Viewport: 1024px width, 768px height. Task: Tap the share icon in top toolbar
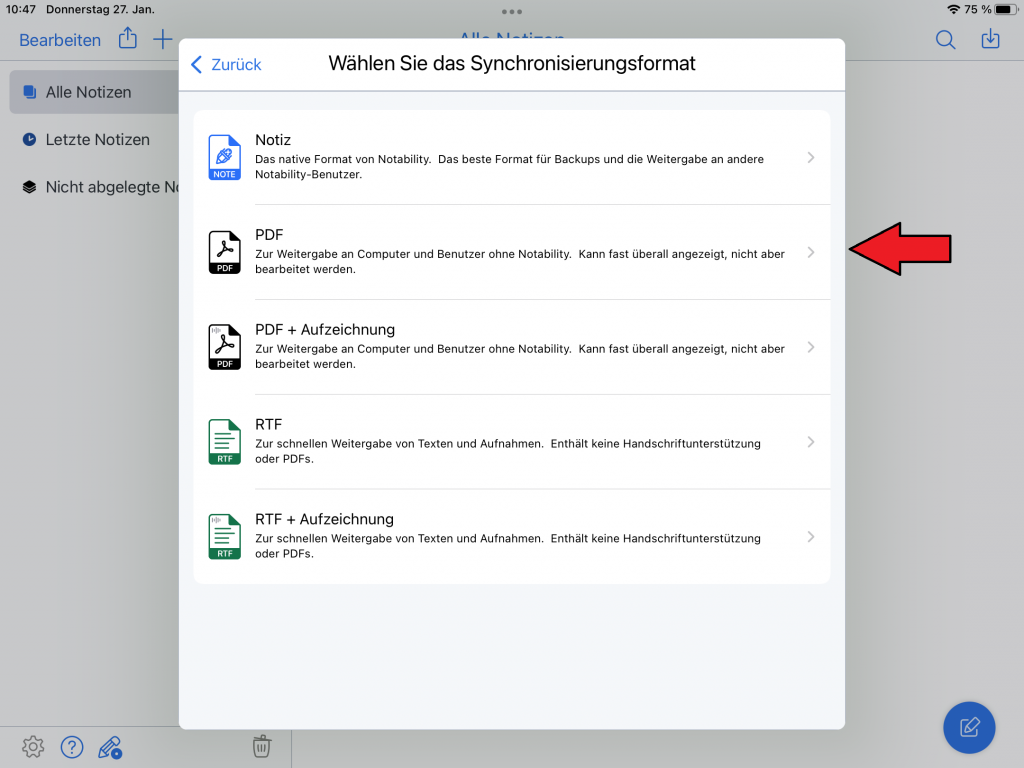128,39
